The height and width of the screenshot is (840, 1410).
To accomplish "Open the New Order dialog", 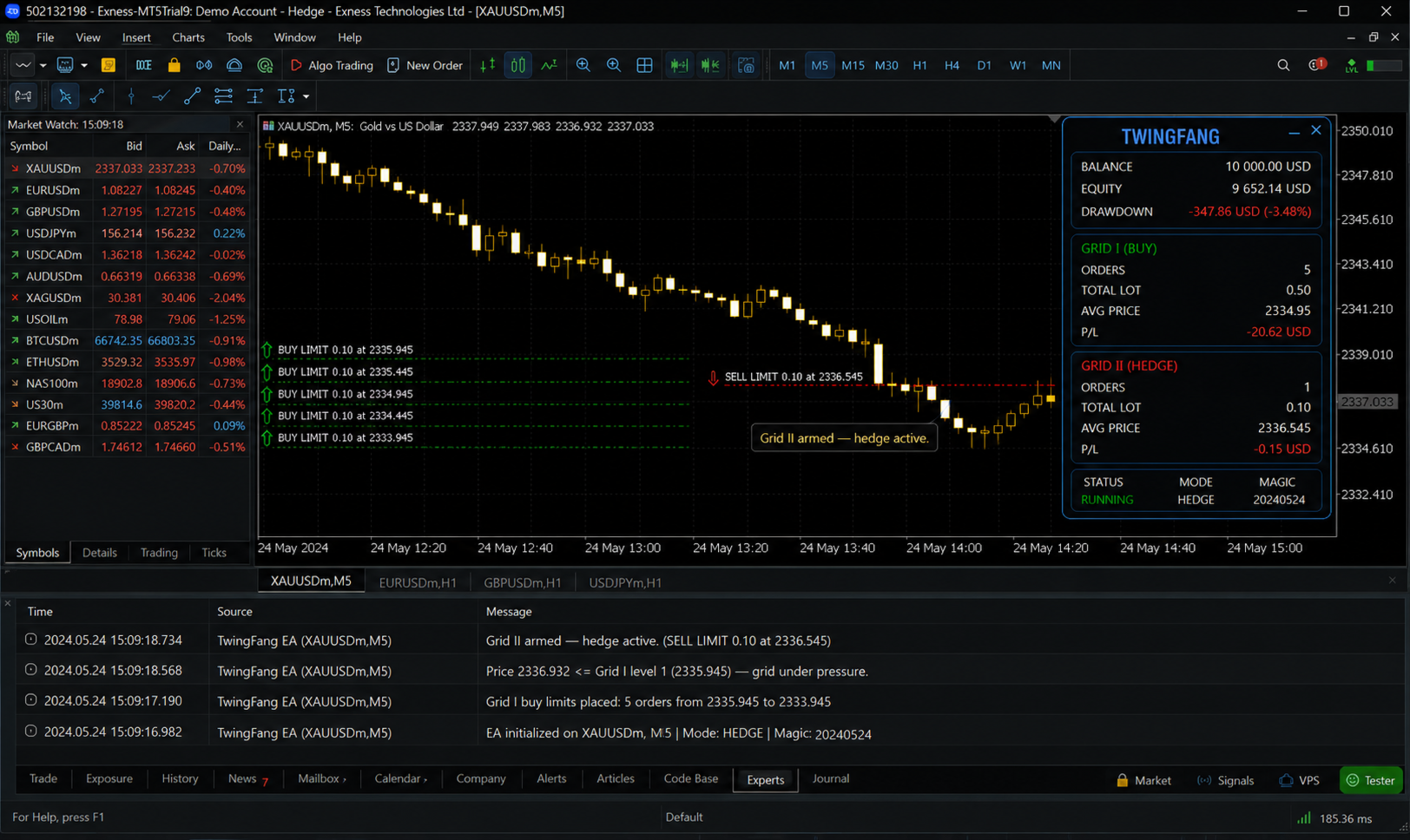I will pyautogui.click(x=425, y=65).
